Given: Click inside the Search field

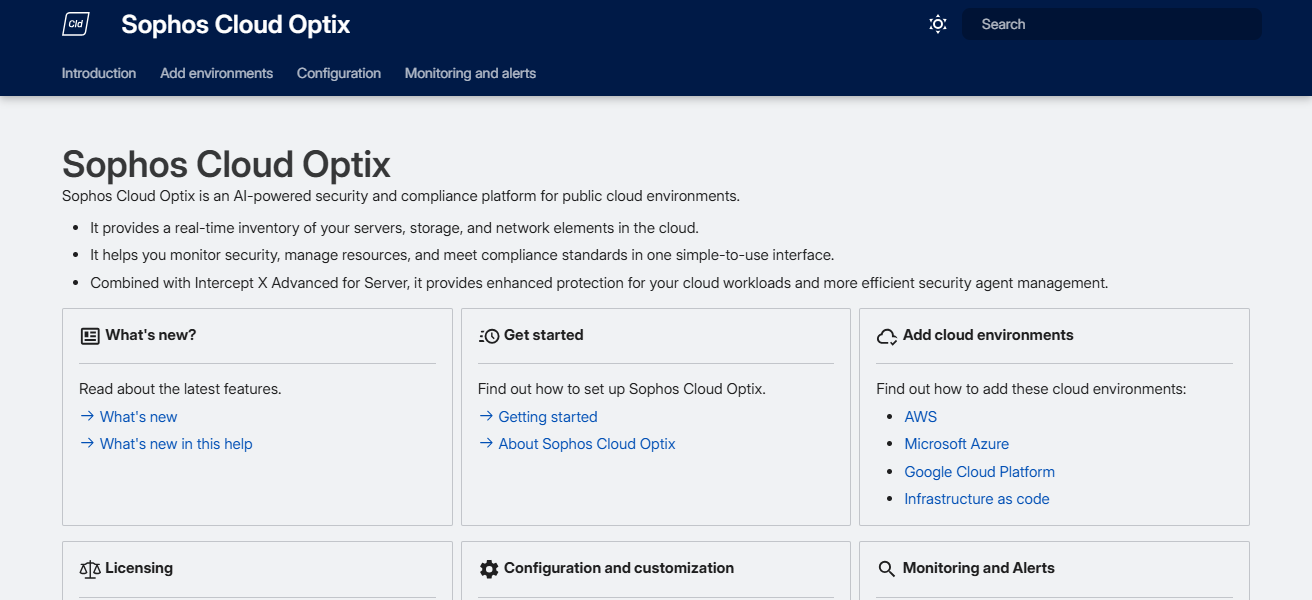Looking at the screenshot, I should point(1110,23).
